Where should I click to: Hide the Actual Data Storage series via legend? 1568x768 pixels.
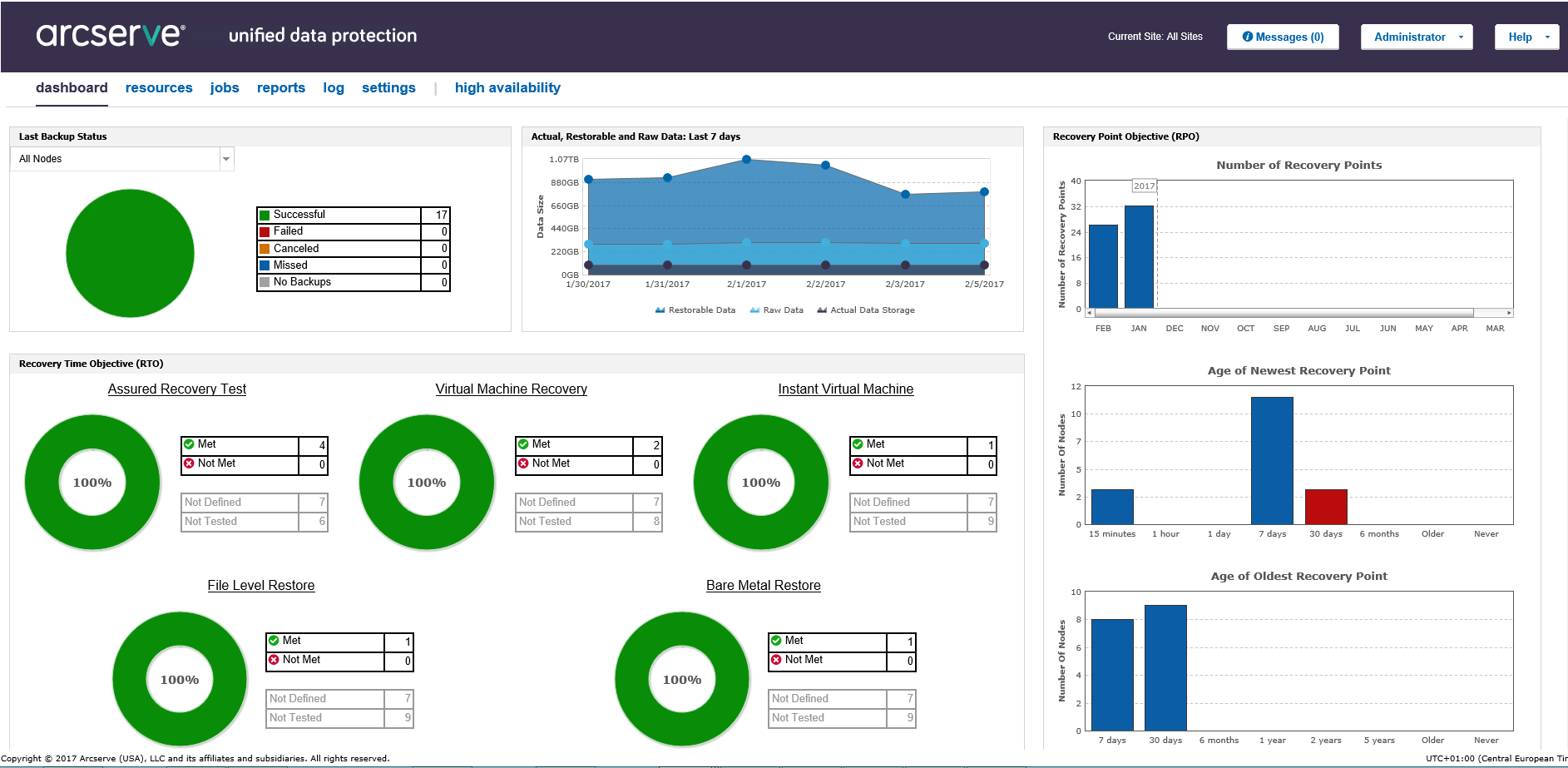click(x=865, y=310)
